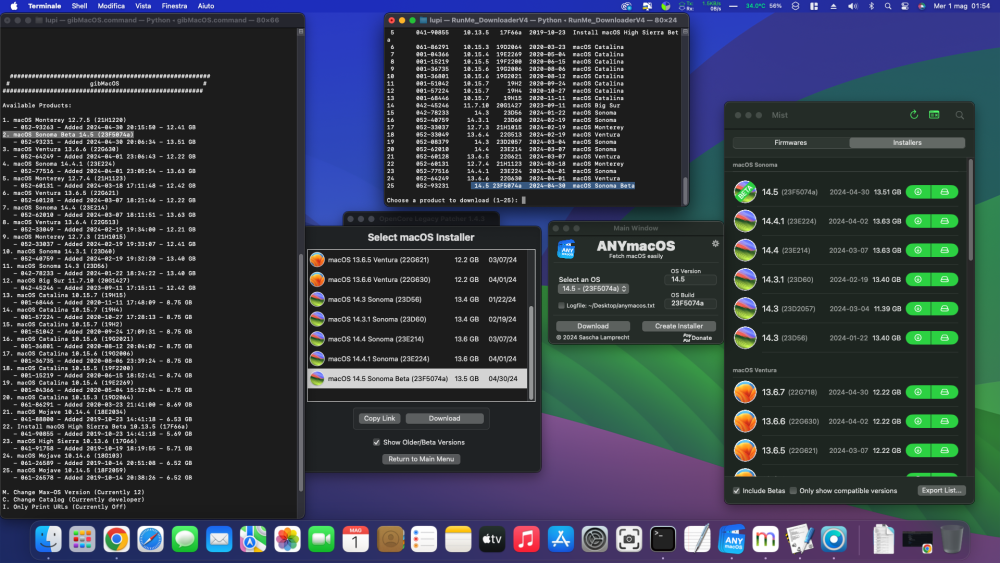Download the 14.5 beta installer in Mist
Screen dimensions: 1000x563
pos(918,192)
